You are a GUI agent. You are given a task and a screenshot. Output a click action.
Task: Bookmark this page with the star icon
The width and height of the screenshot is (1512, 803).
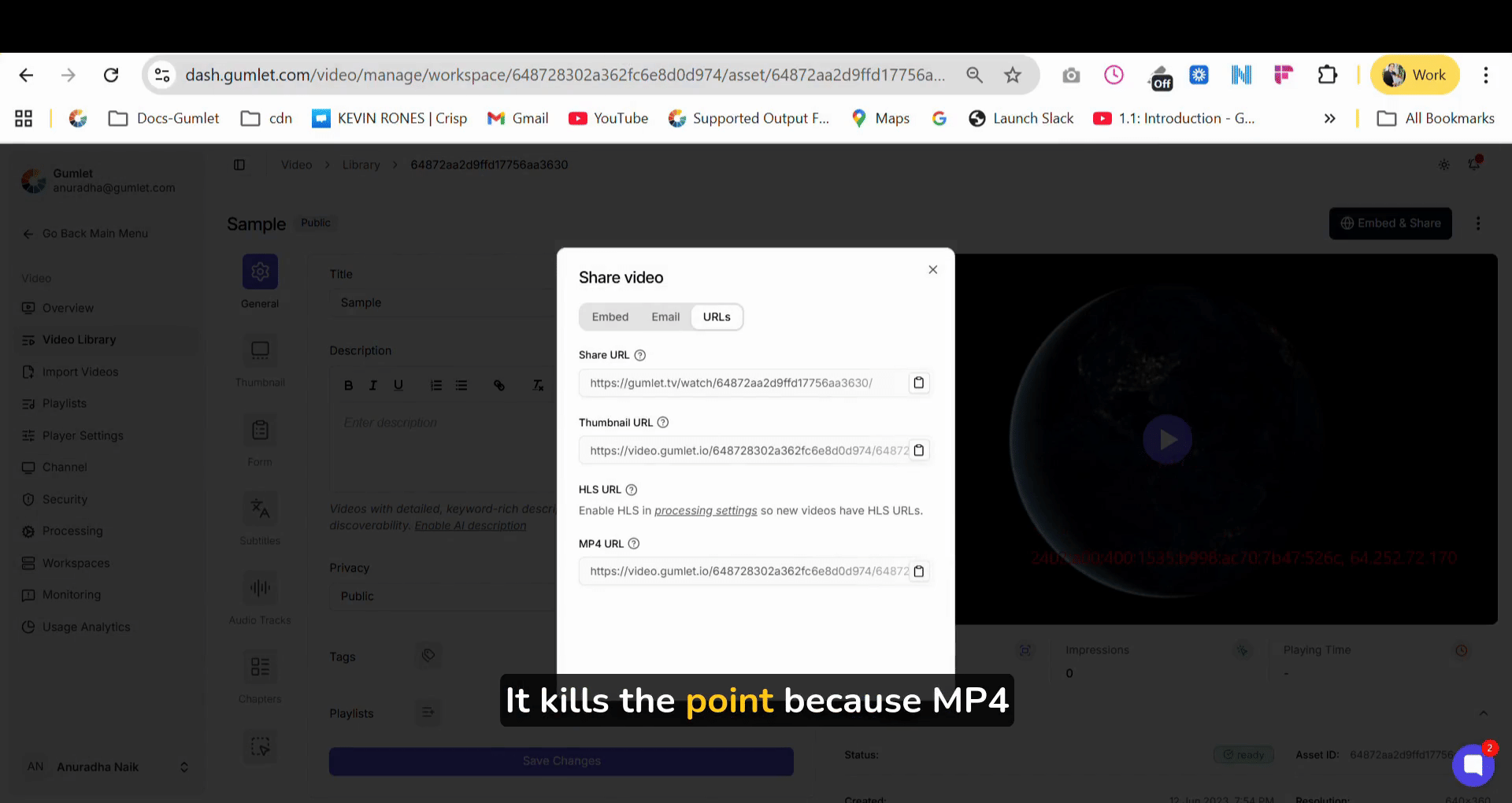point(1013,75)
